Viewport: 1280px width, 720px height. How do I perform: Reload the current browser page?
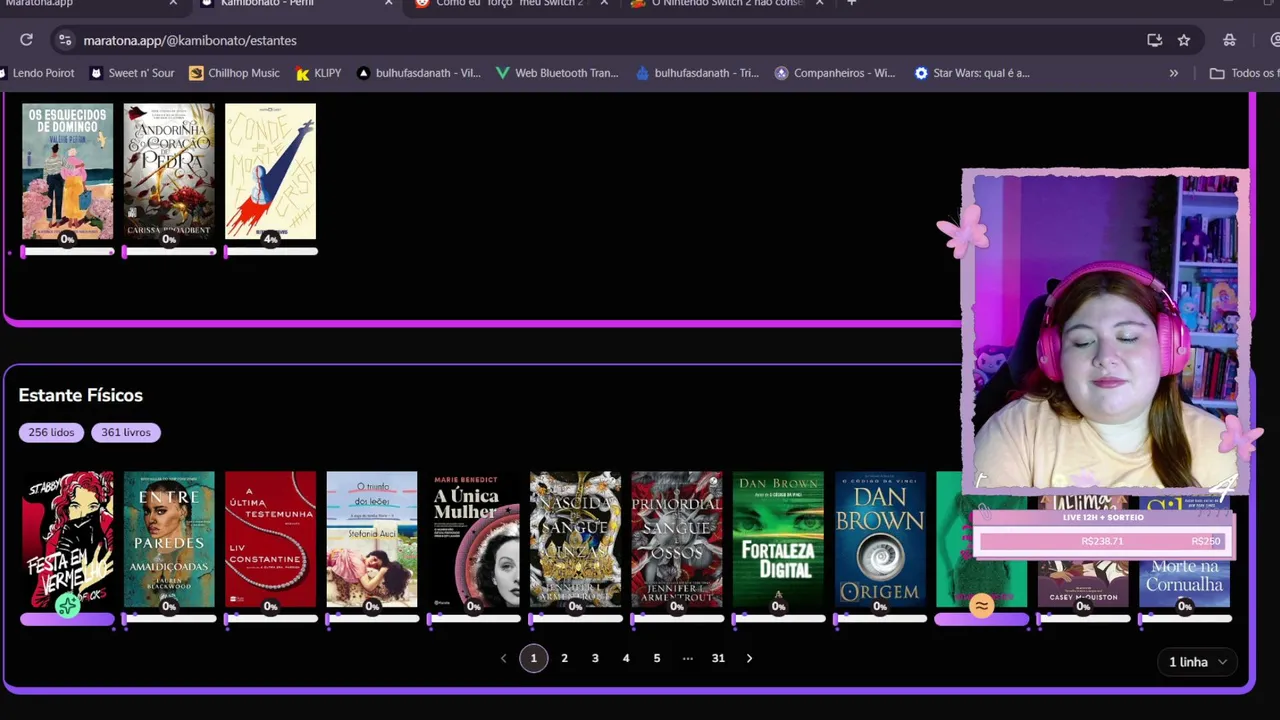tap(27, 40)
